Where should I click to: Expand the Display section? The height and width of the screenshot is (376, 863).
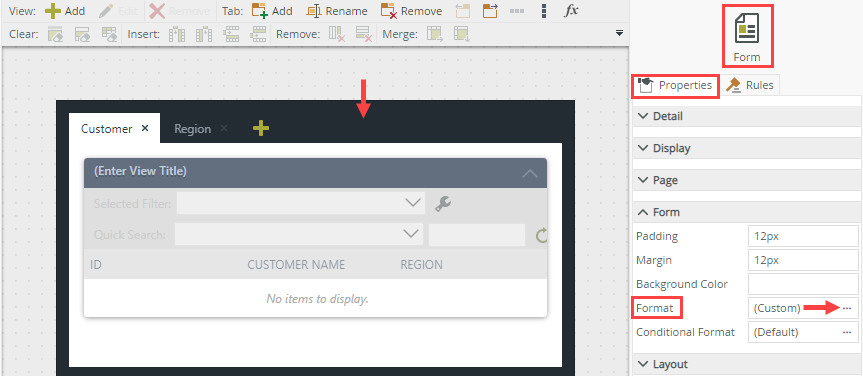coord(747,148)
